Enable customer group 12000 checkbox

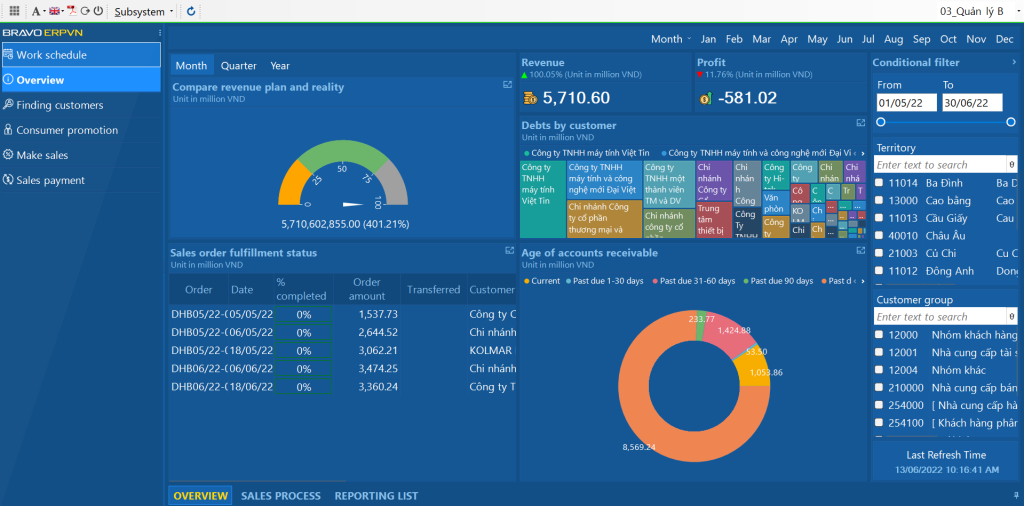(879, 335)
